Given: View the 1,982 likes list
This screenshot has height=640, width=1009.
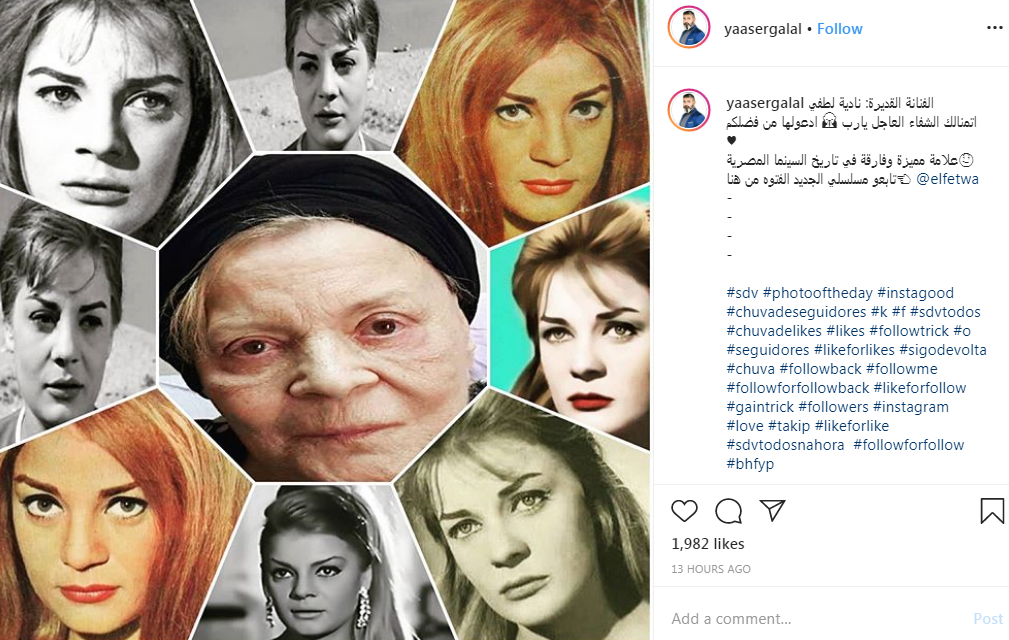Looking at the screenshot, I should click(708, 544).
